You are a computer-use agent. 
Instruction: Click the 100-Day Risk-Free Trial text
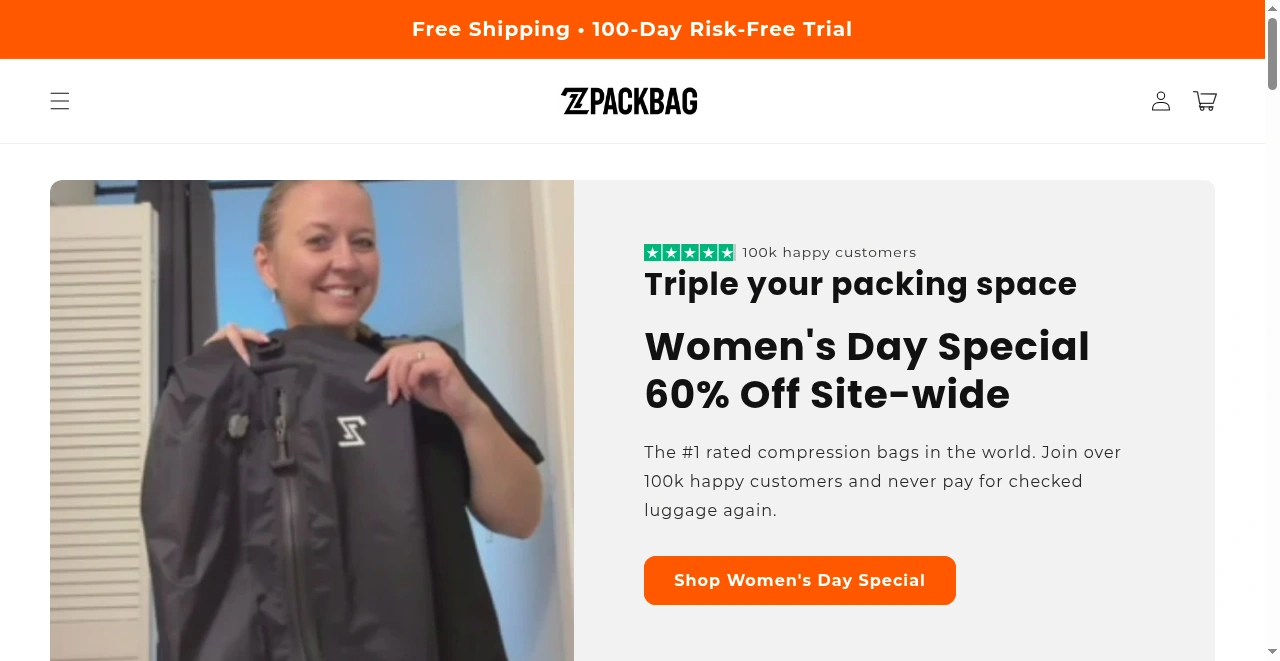722,29
